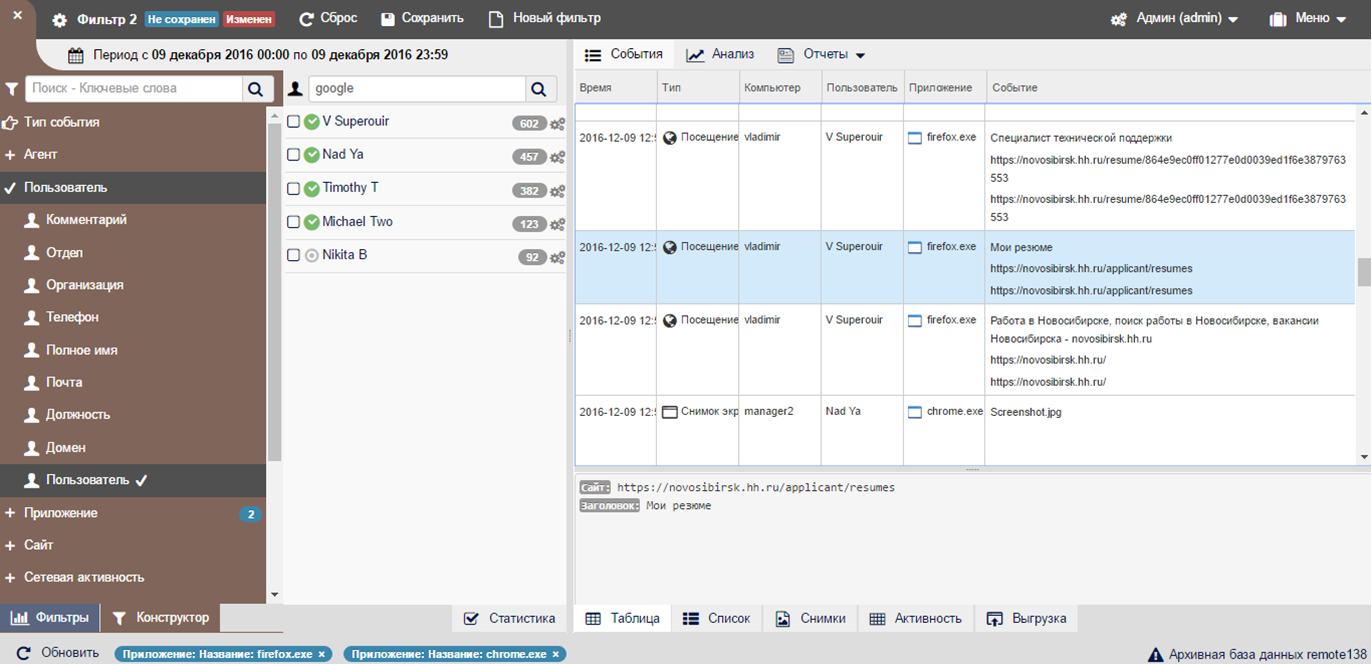Open the period calendar icon
The image size is (1372, 664).
[x=76, y=56]
